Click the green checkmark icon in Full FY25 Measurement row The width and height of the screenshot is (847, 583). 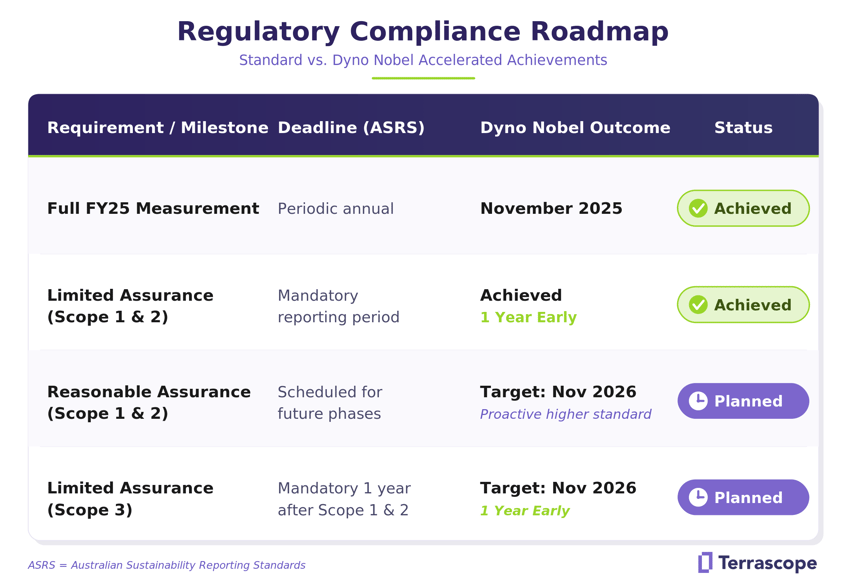tap(698, 208)
